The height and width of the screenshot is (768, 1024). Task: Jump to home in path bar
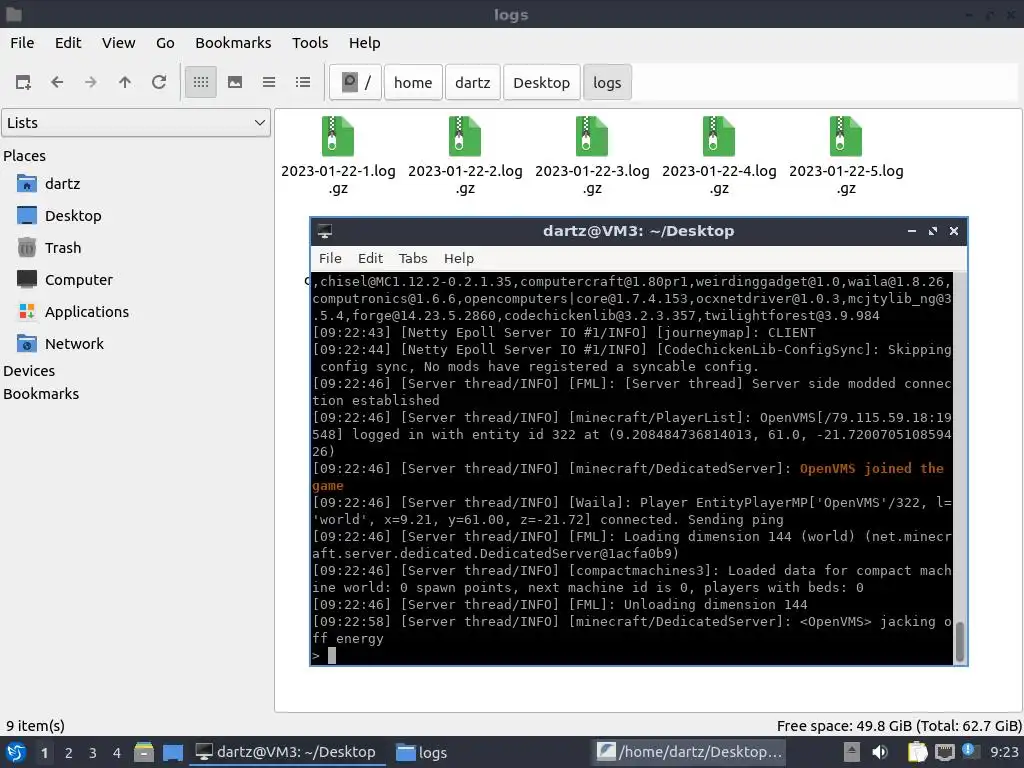point(413,82)
